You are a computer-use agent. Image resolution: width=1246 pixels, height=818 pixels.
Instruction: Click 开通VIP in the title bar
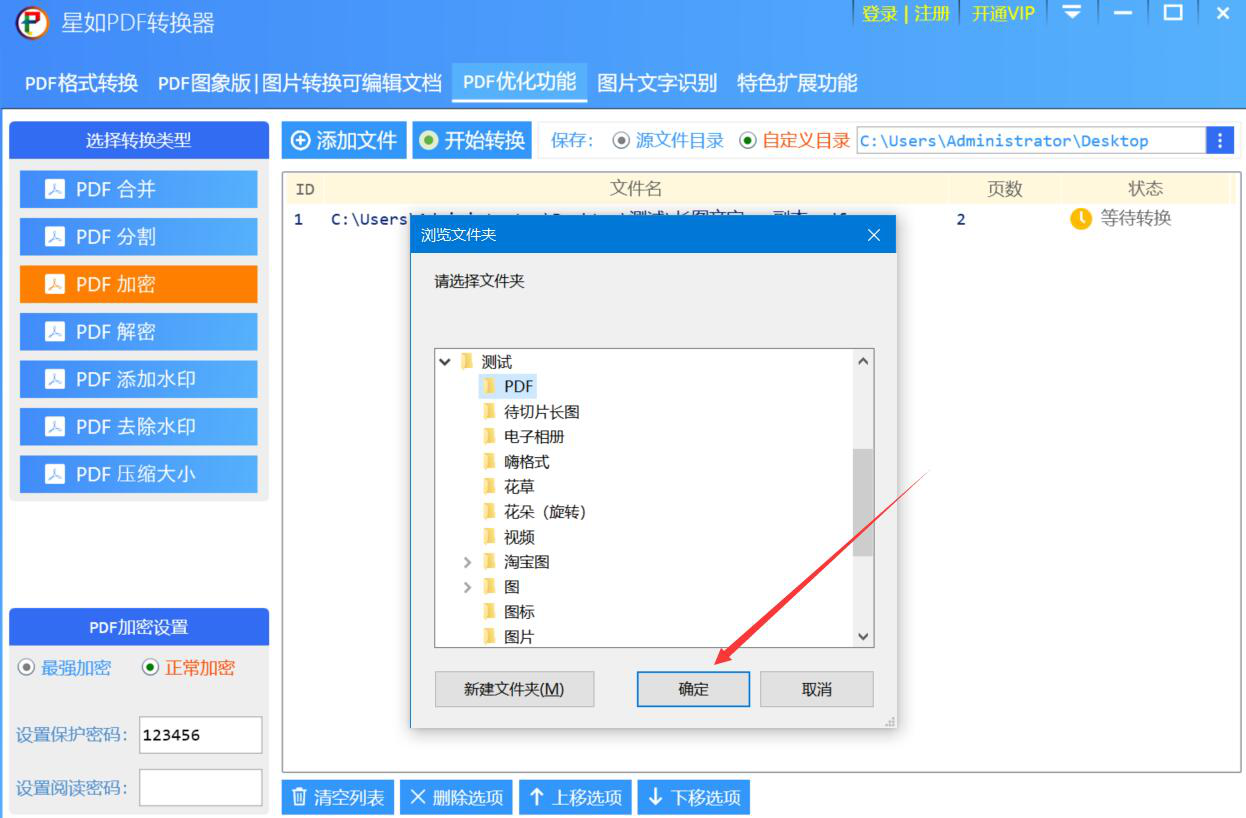pos(1003,13)
